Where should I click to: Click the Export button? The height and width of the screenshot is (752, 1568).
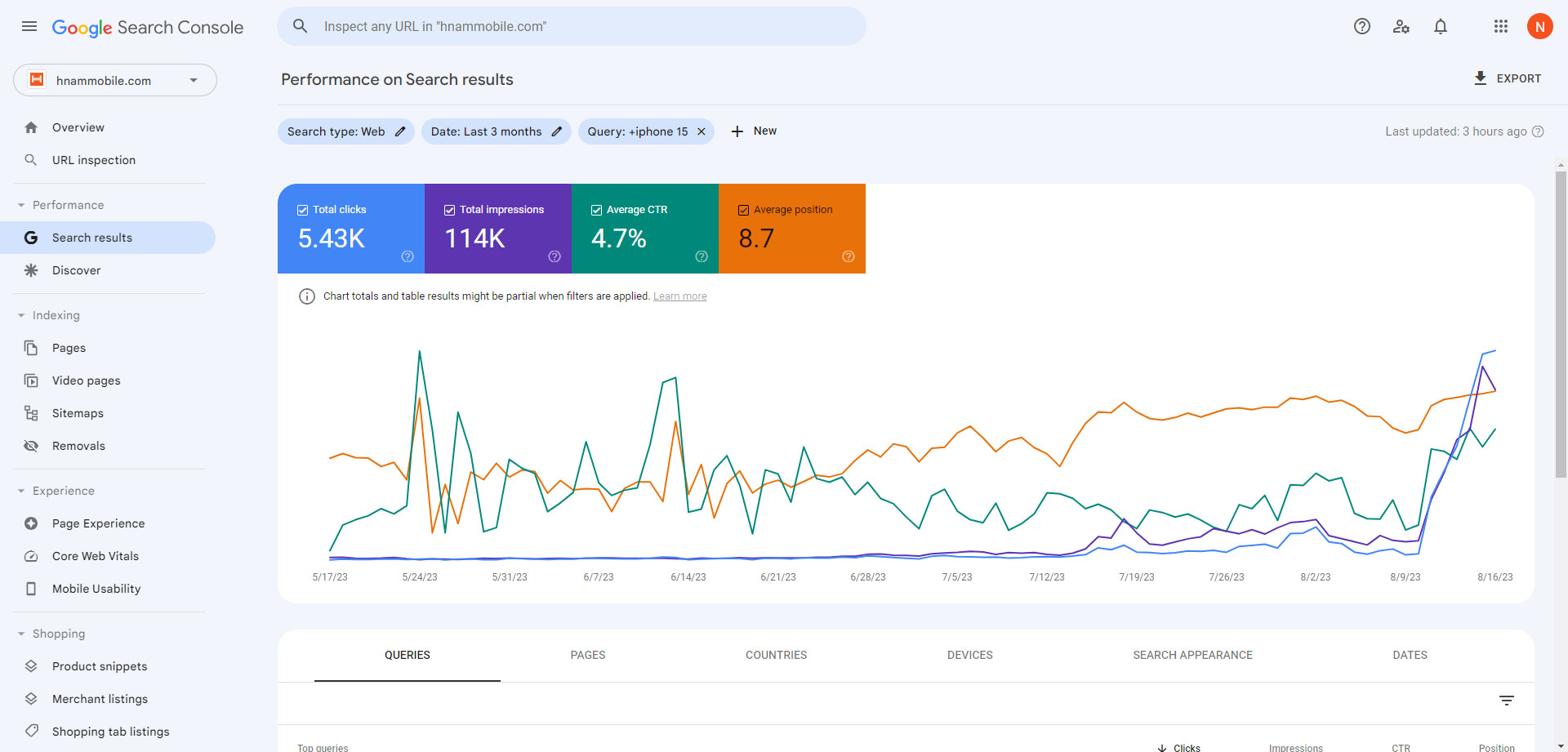coord(1507,78)
